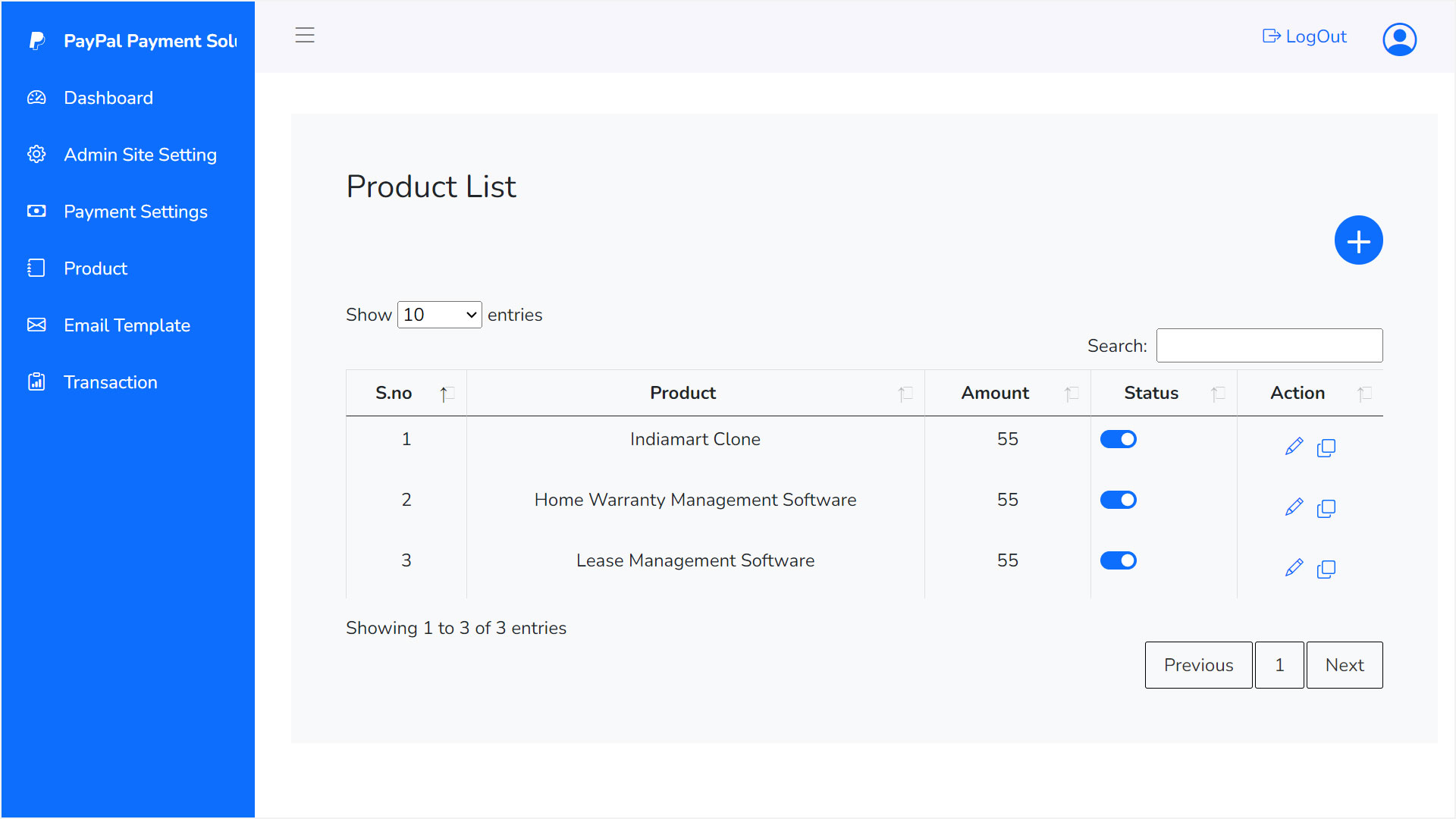The image size is (1456, 819).
Task: Open the Show entries dropdown
Action: click(438, 314)
